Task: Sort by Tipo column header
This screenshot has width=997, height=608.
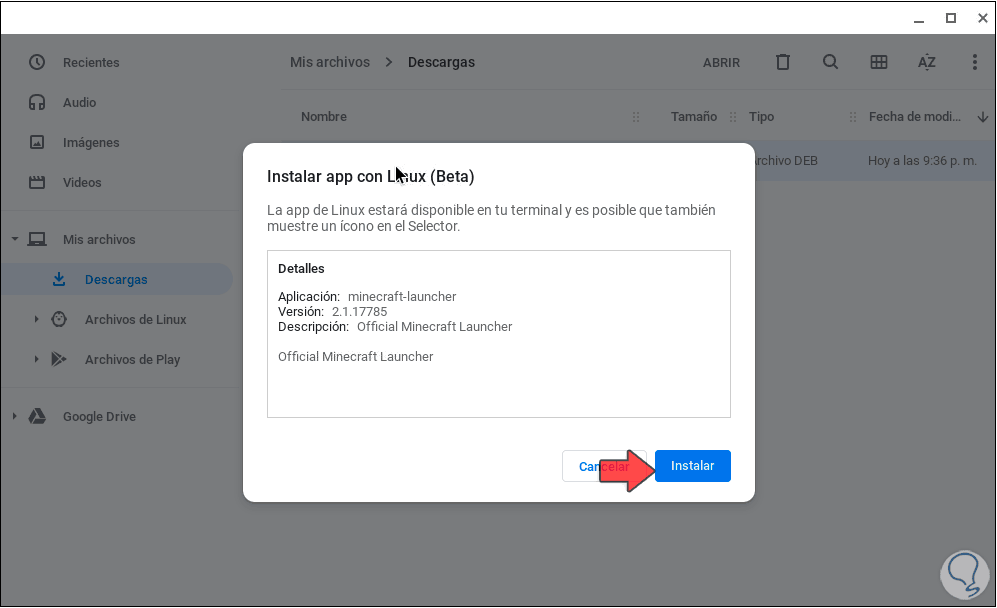Action: [761, 116]
